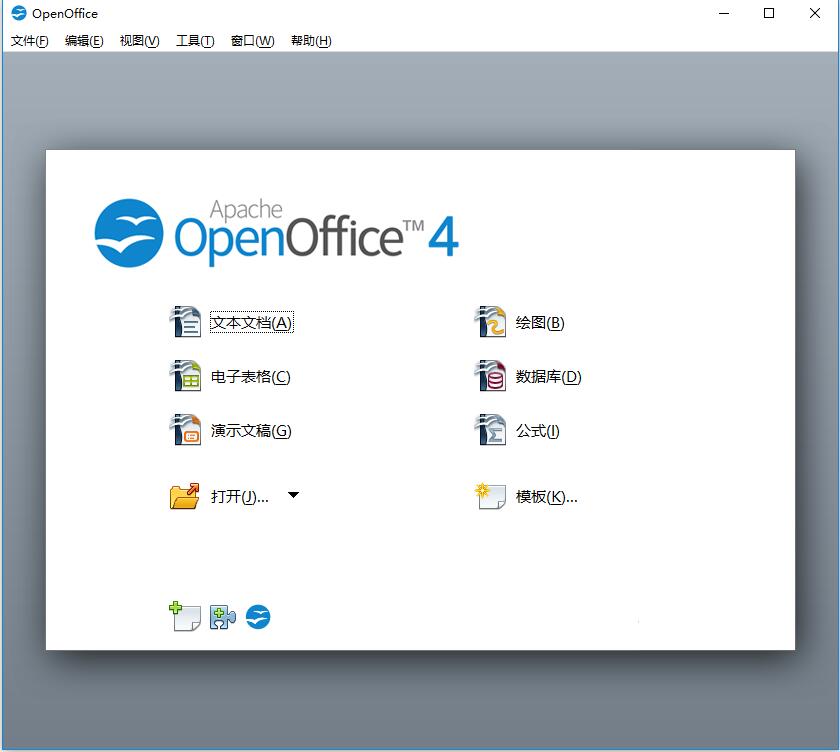This screenshot has height=752, width=840.
Task: Click the Database (数据库) icon
Action: [490, 375]
